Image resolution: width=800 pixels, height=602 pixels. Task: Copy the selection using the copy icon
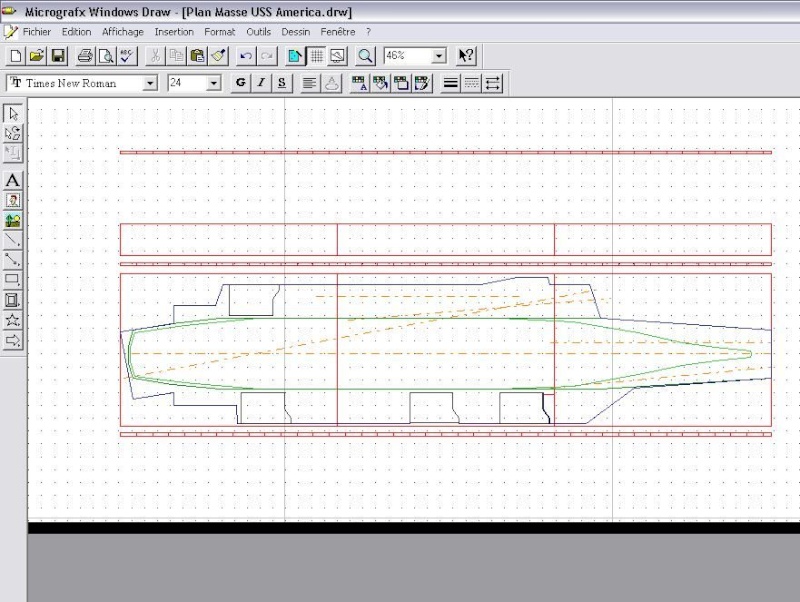point(176,56)
